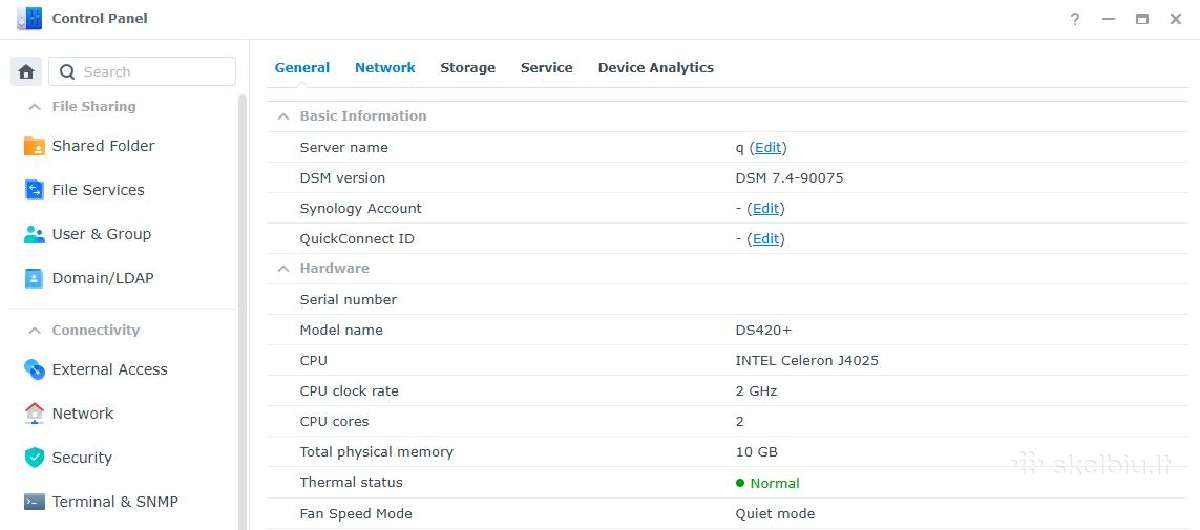Maximize the Control Panel window
Screen dimensions: 1200x530
coord(1142,19)
